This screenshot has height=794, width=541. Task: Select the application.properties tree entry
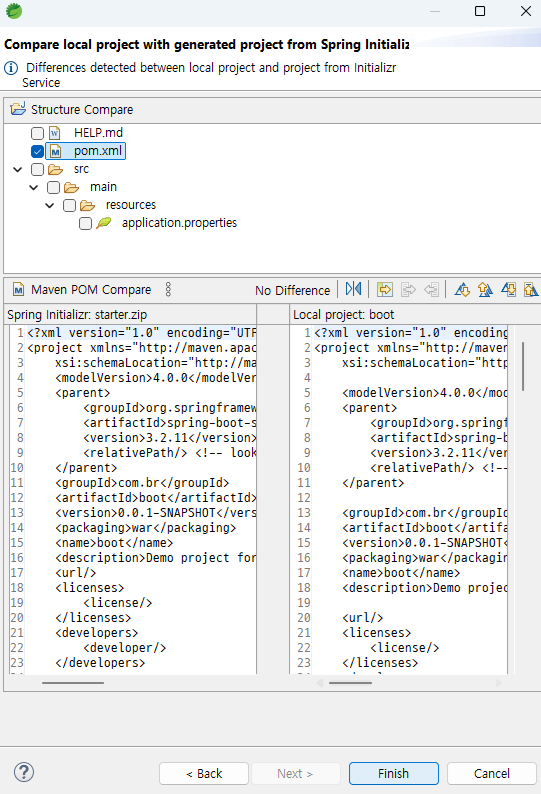pyautogui.click(x=179, y=223)
